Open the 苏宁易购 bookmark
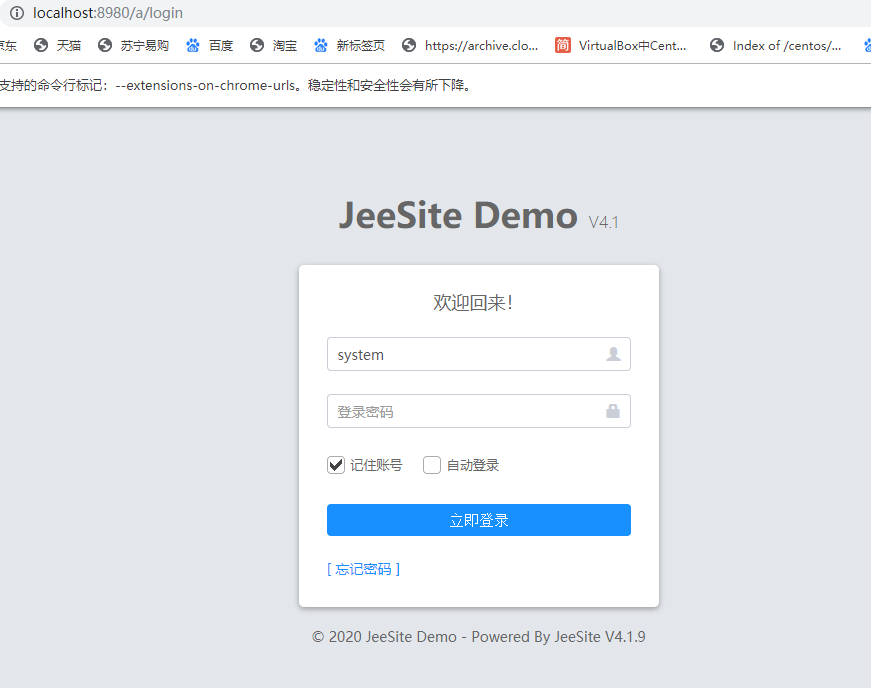The image size is (871, 688). point(133,46)
